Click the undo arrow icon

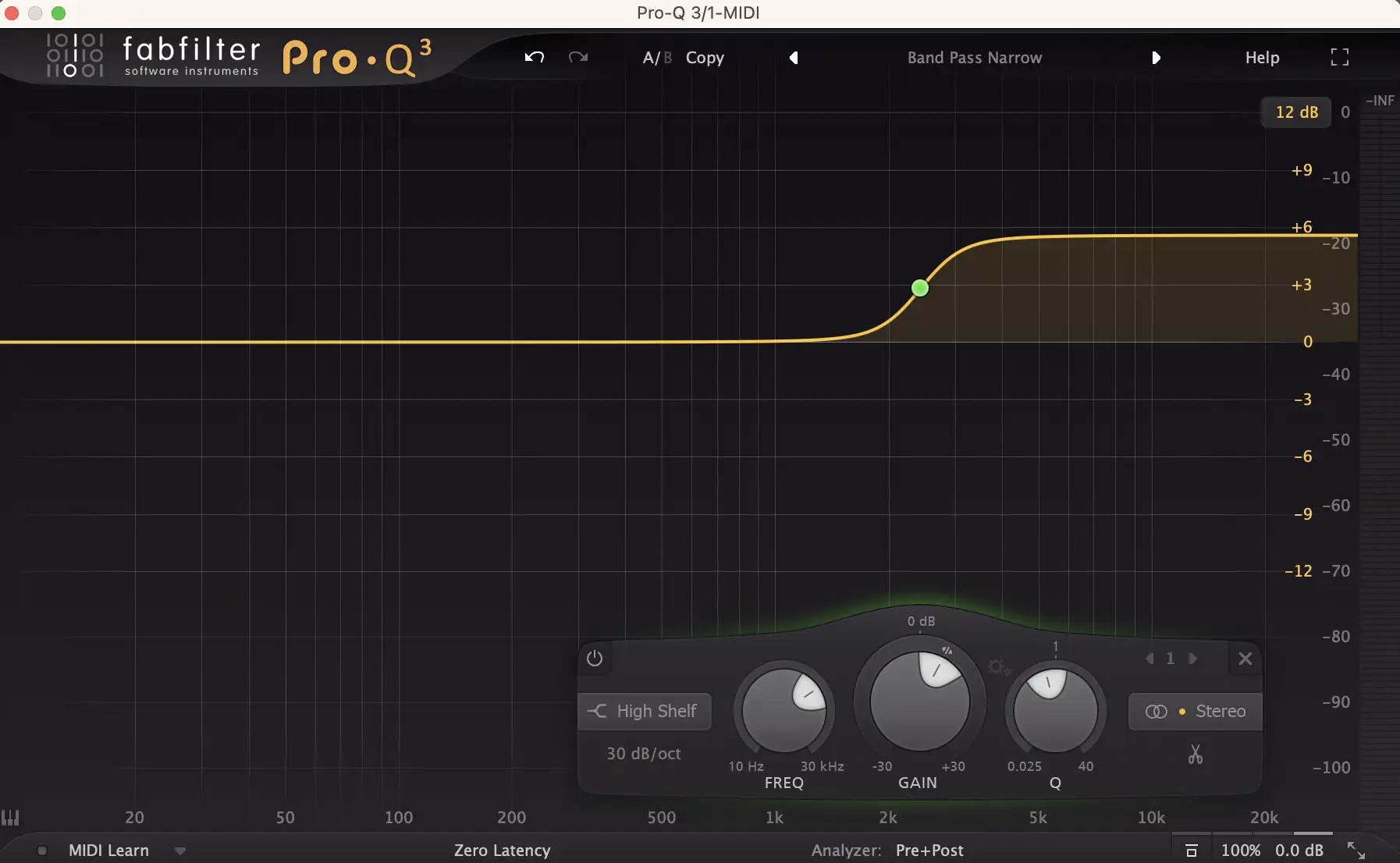[534, 57]
